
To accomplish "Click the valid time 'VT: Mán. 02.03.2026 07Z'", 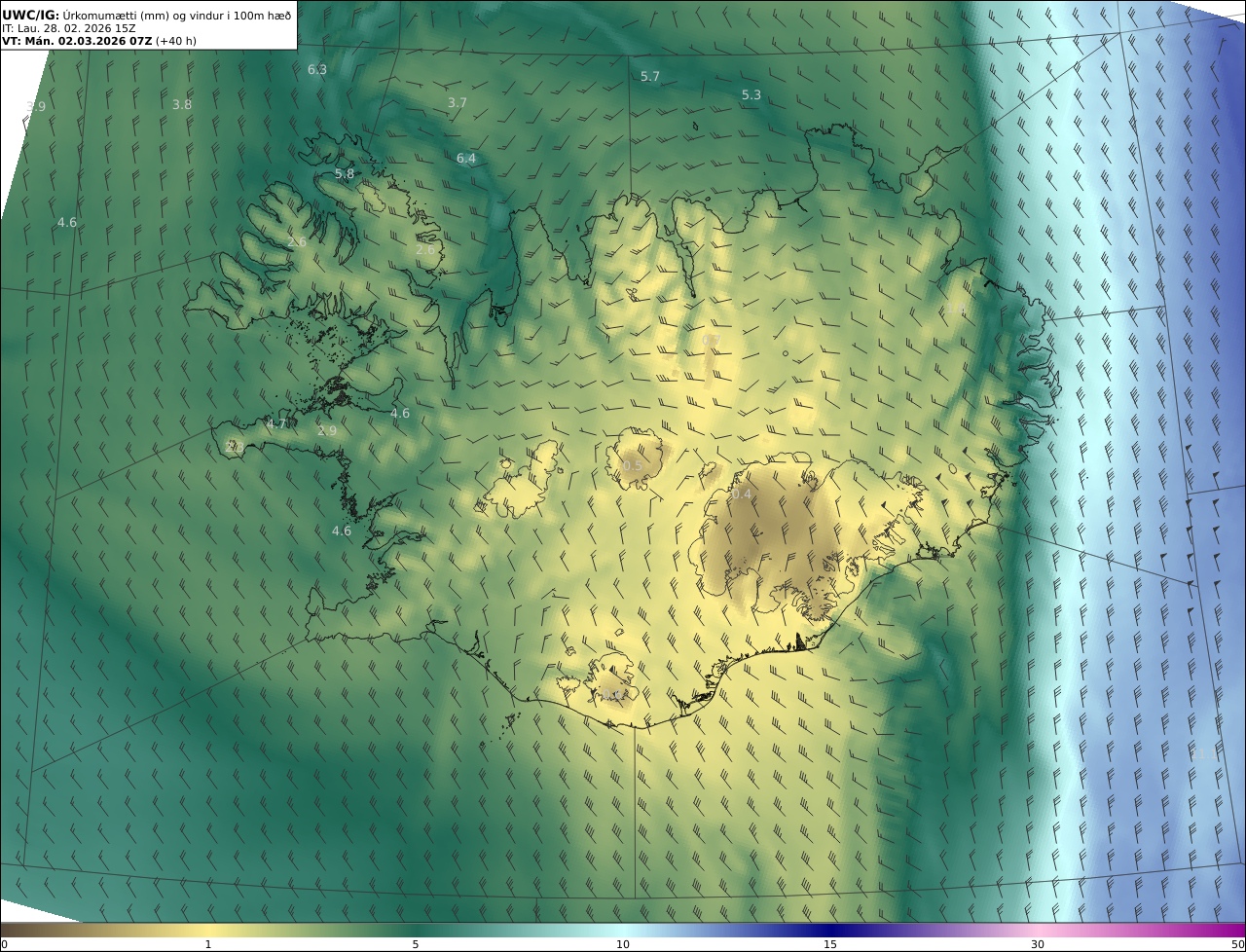I will coord(76,42).
